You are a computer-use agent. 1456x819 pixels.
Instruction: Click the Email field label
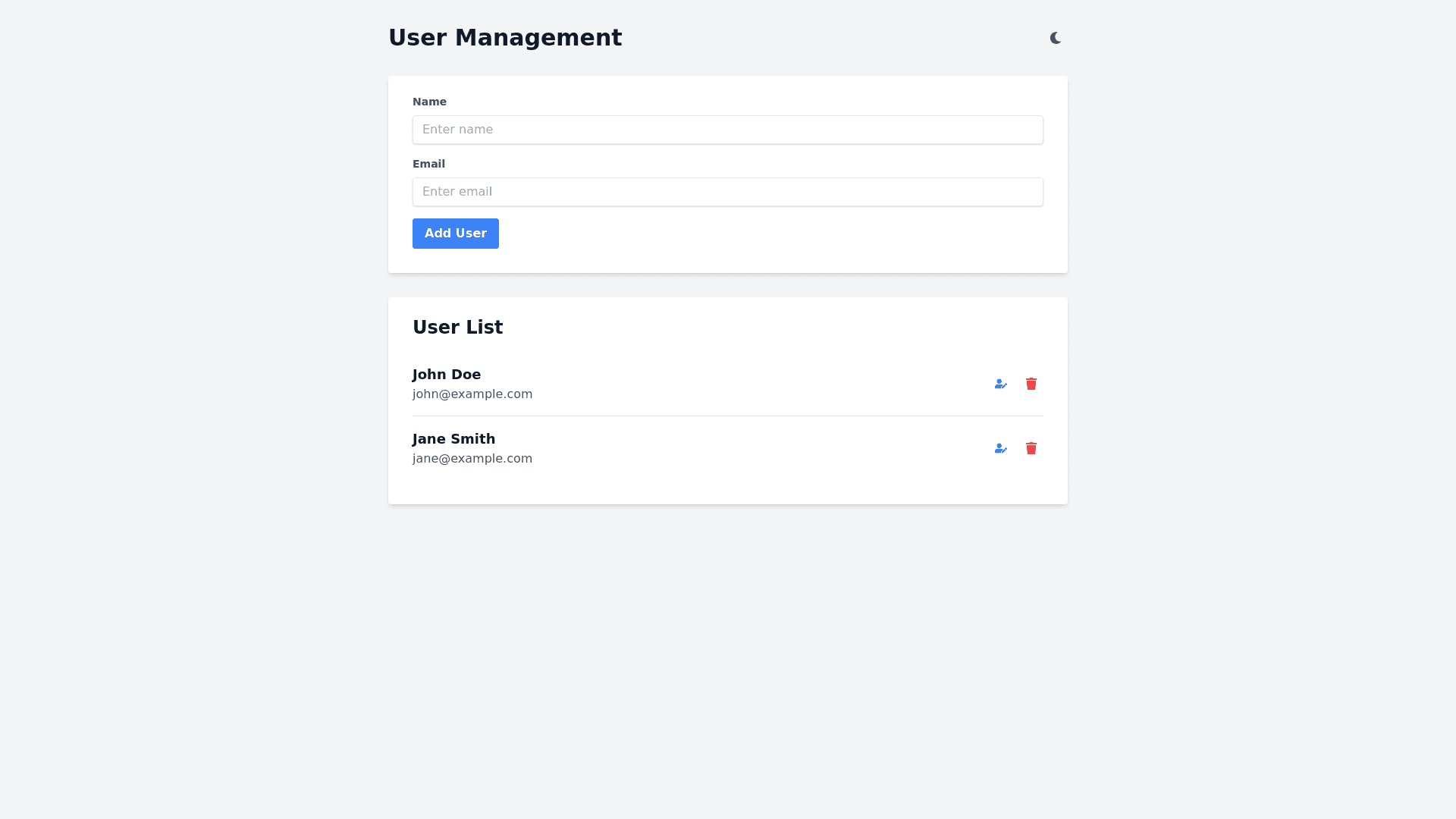click(428, 164)
